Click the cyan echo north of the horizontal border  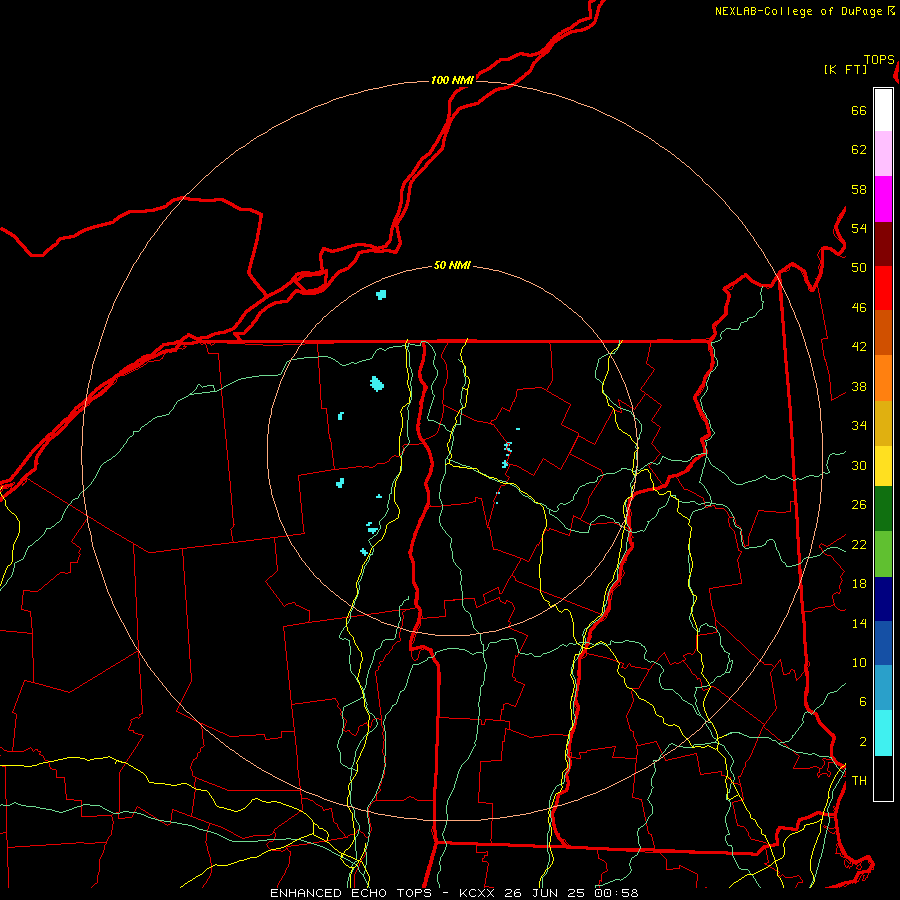(381, 294)
